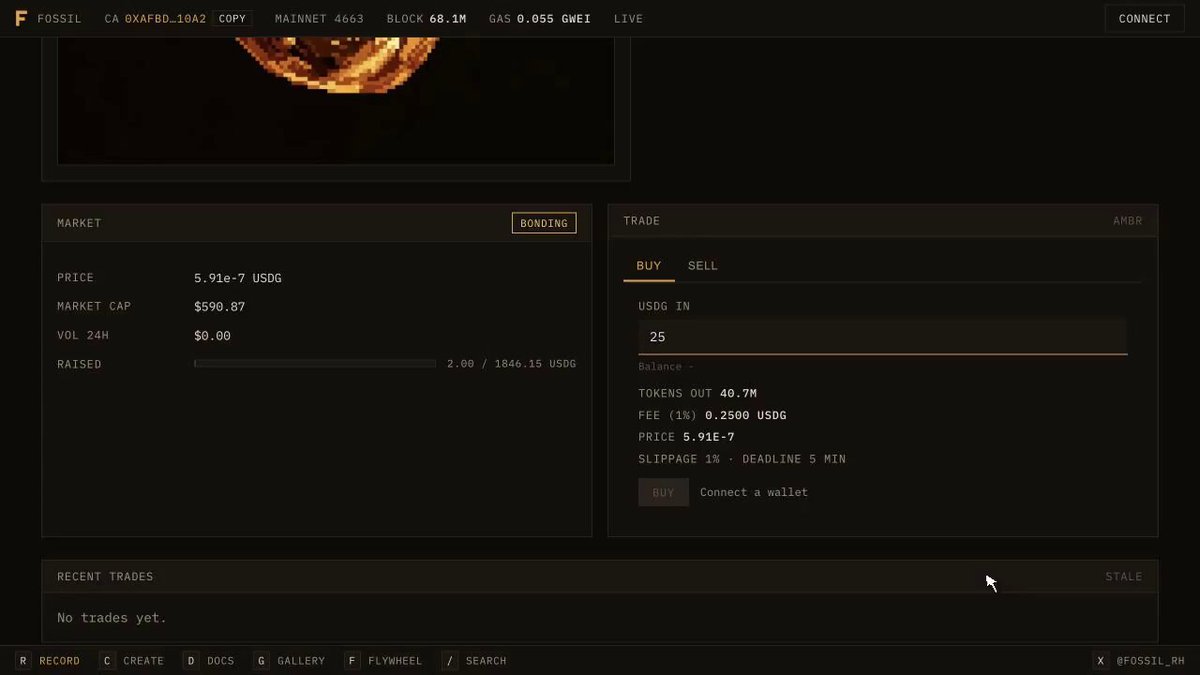The width and height of the screenshot is (1200, 675).
Task: Click the disabled BUY submit button
Action: (664, 492)
